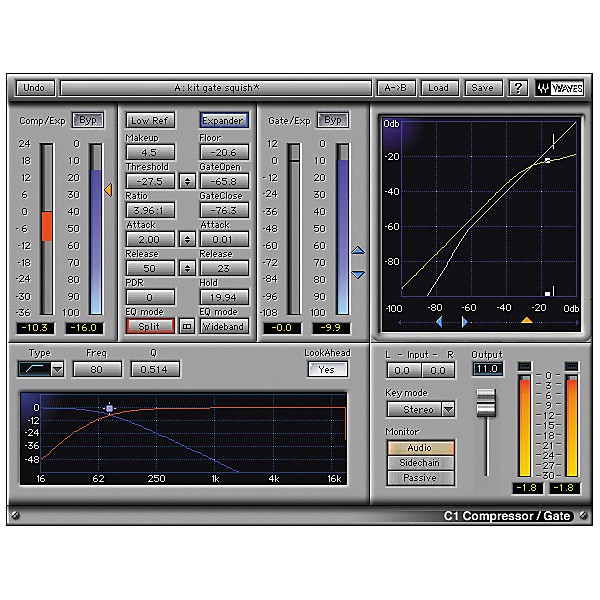The width and height of the screenshot is (600, 600).
Task: Select filter Q value 0.514
Action: (155, 369)
